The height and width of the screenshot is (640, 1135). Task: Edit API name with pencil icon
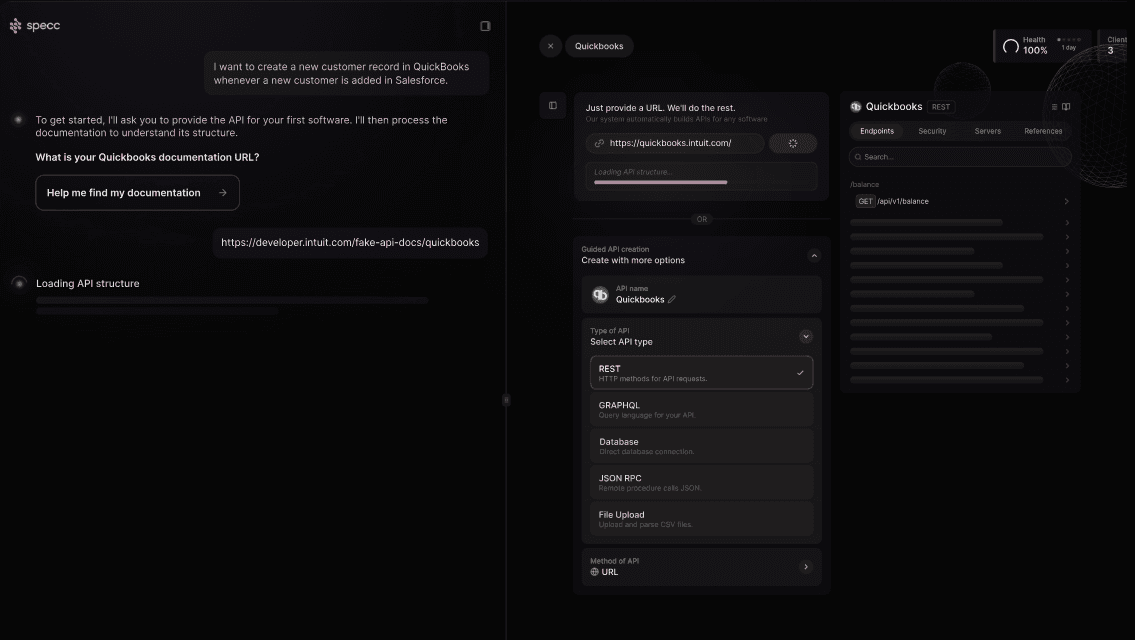pos(672,300)
